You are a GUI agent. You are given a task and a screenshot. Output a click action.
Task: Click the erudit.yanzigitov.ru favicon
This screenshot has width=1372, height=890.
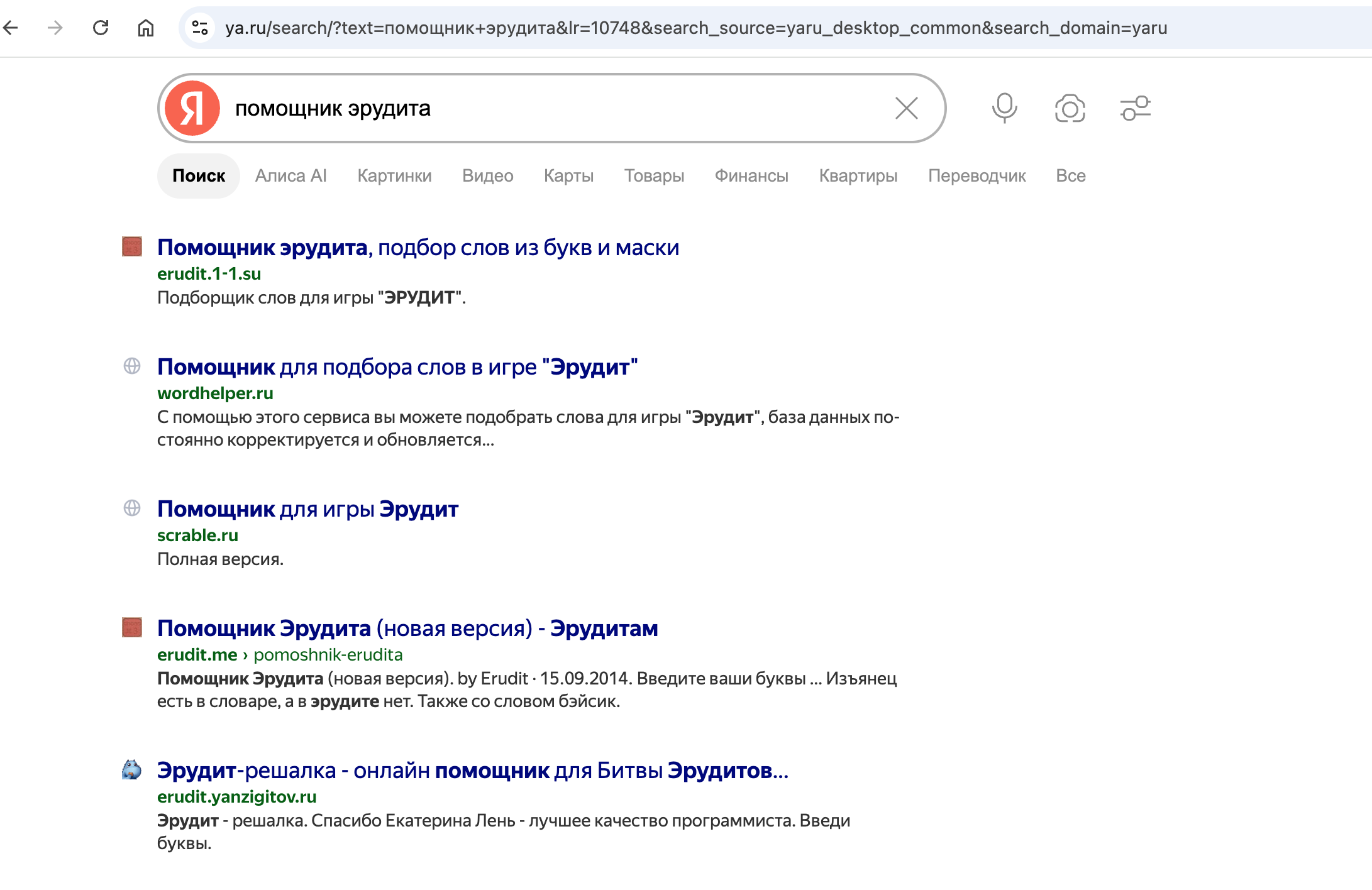(132, 769)
